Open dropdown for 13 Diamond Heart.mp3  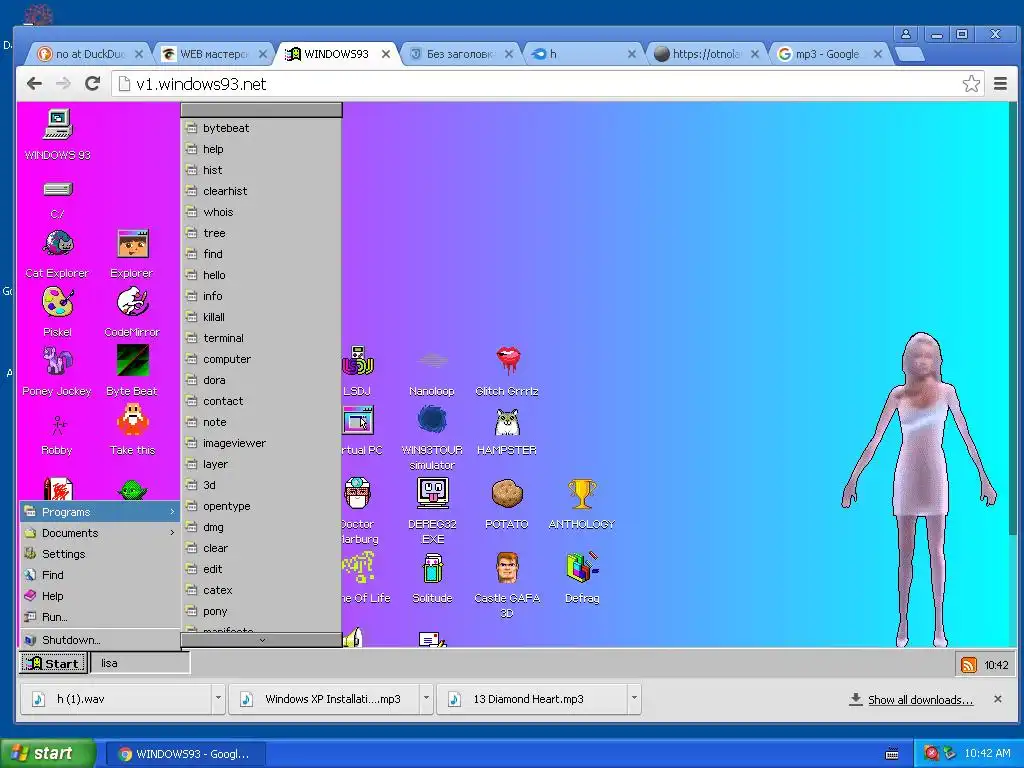pyautogui.click(x=633, y=699)
